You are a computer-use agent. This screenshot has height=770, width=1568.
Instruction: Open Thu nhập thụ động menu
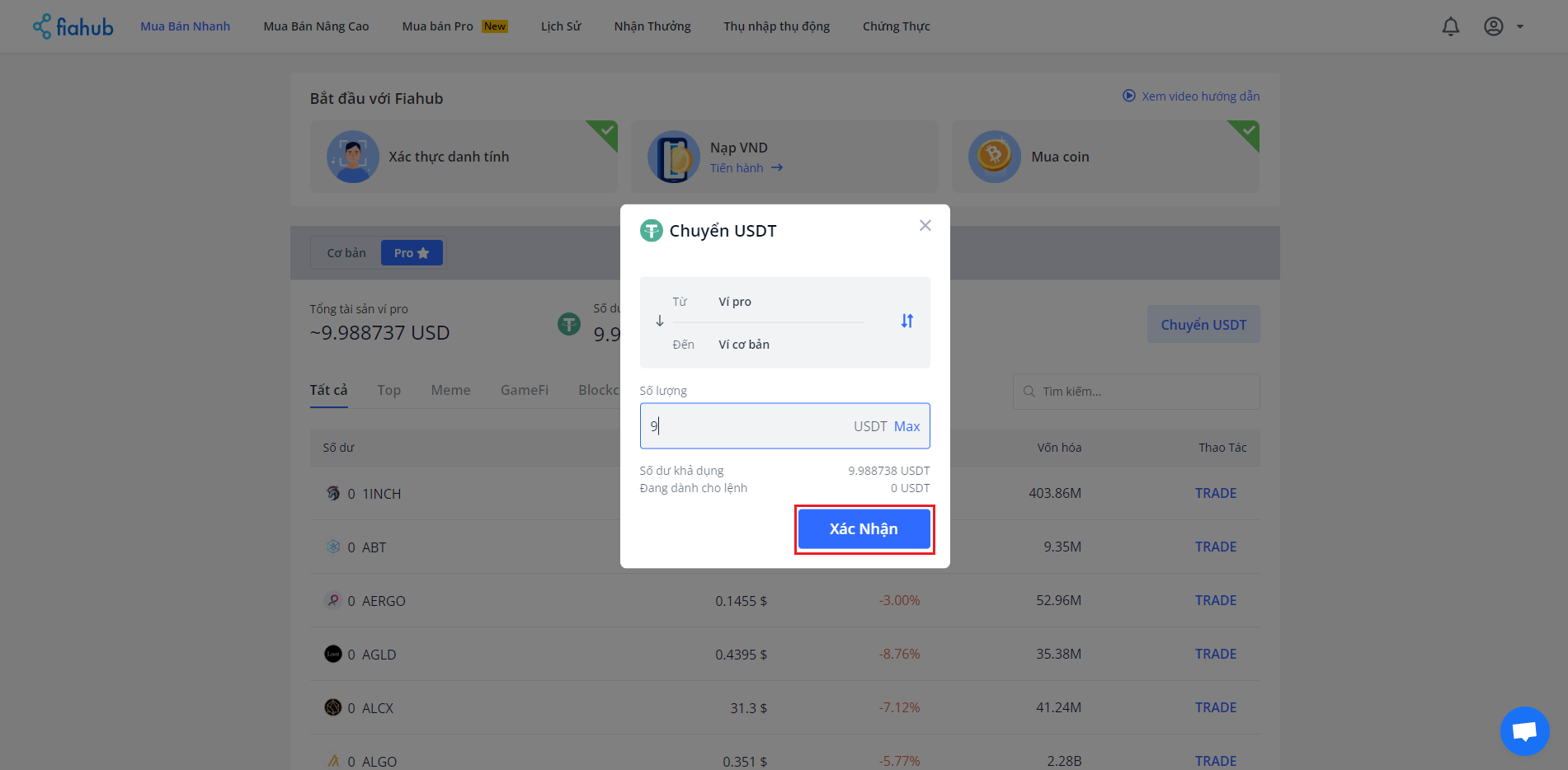777,26
